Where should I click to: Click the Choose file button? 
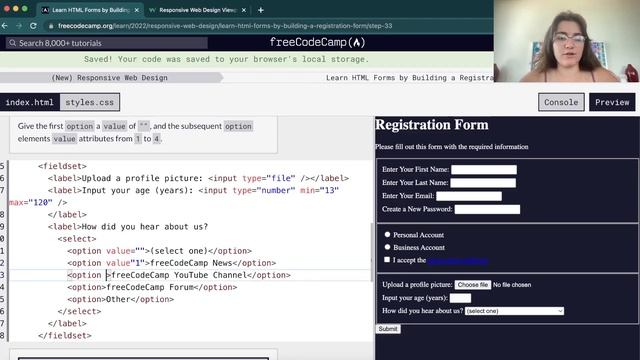pyautogui.click(x=473, y=284)
